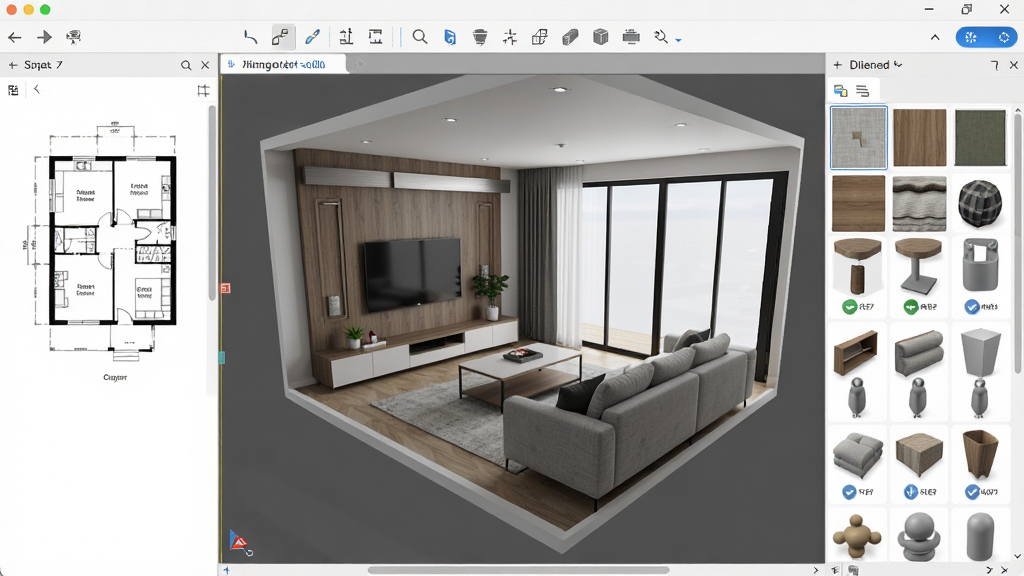
Task: Choose the dark green fabric swatch
Action: (980, 137)
